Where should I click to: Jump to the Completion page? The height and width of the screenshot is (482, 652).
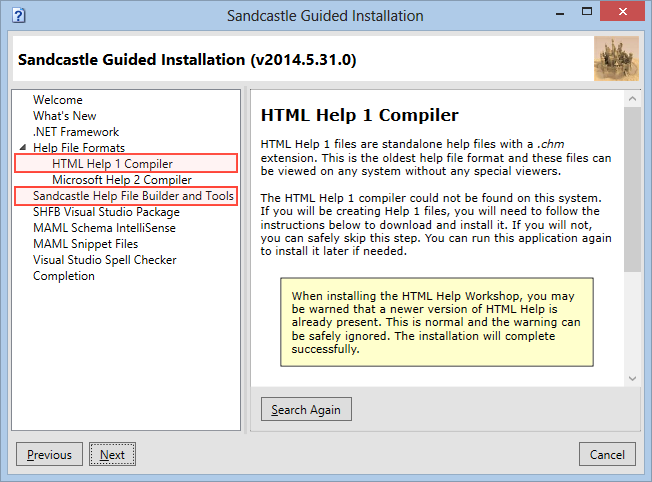click(x=64, y=276)
